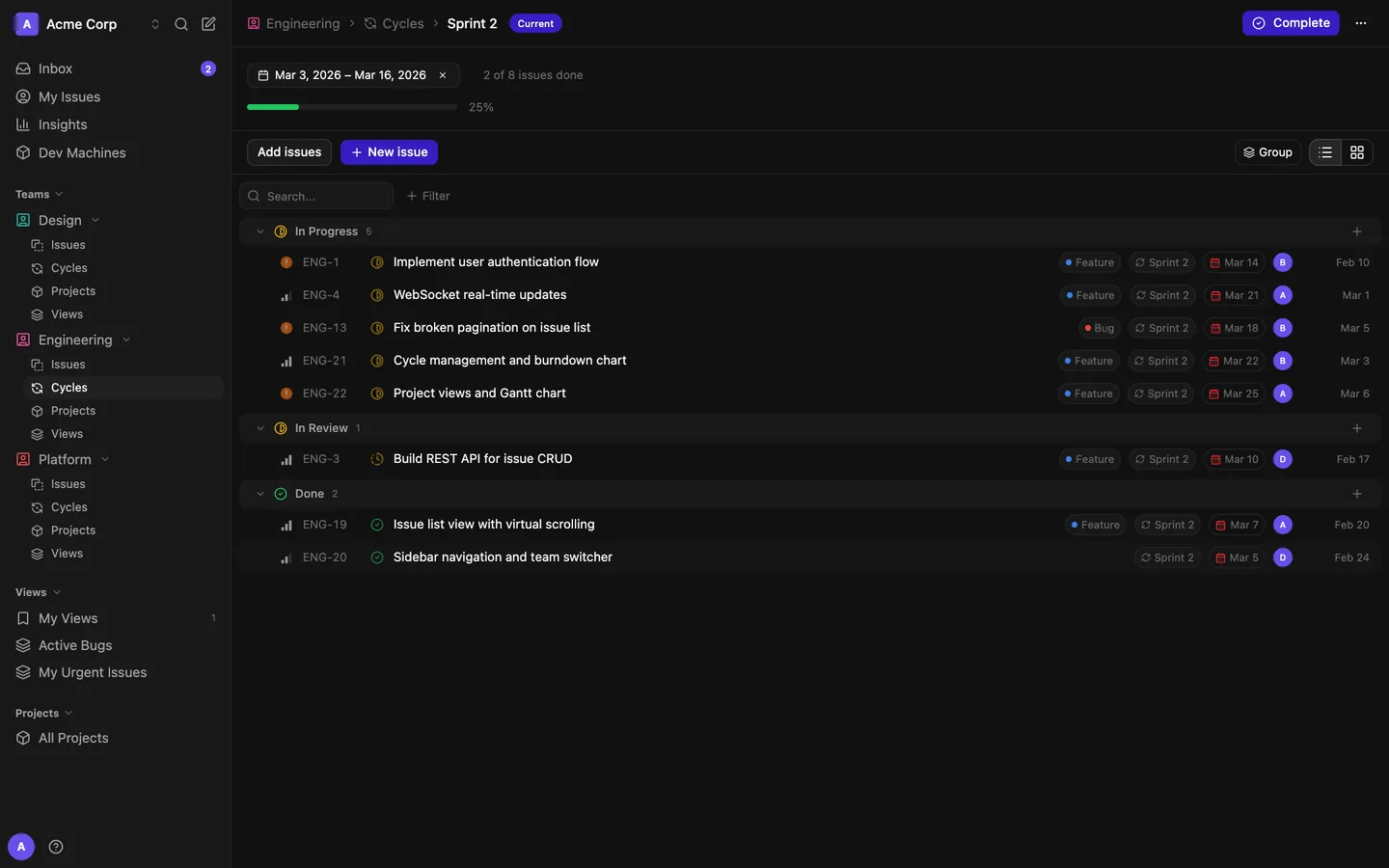
Task: Click Engineering in the breadcrumb
Action: coord(293,23)
